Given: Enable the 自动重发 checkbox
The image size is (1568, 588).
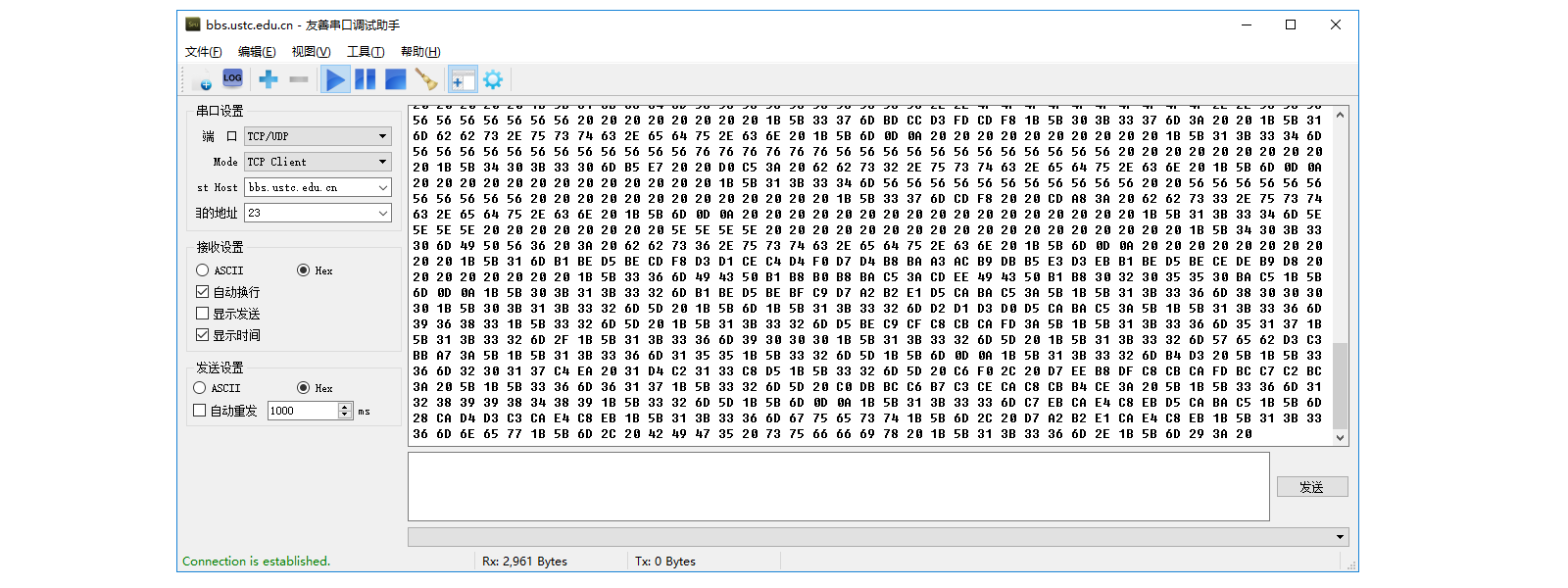Looking at the screenshot, I should click(x=200, y=411).
